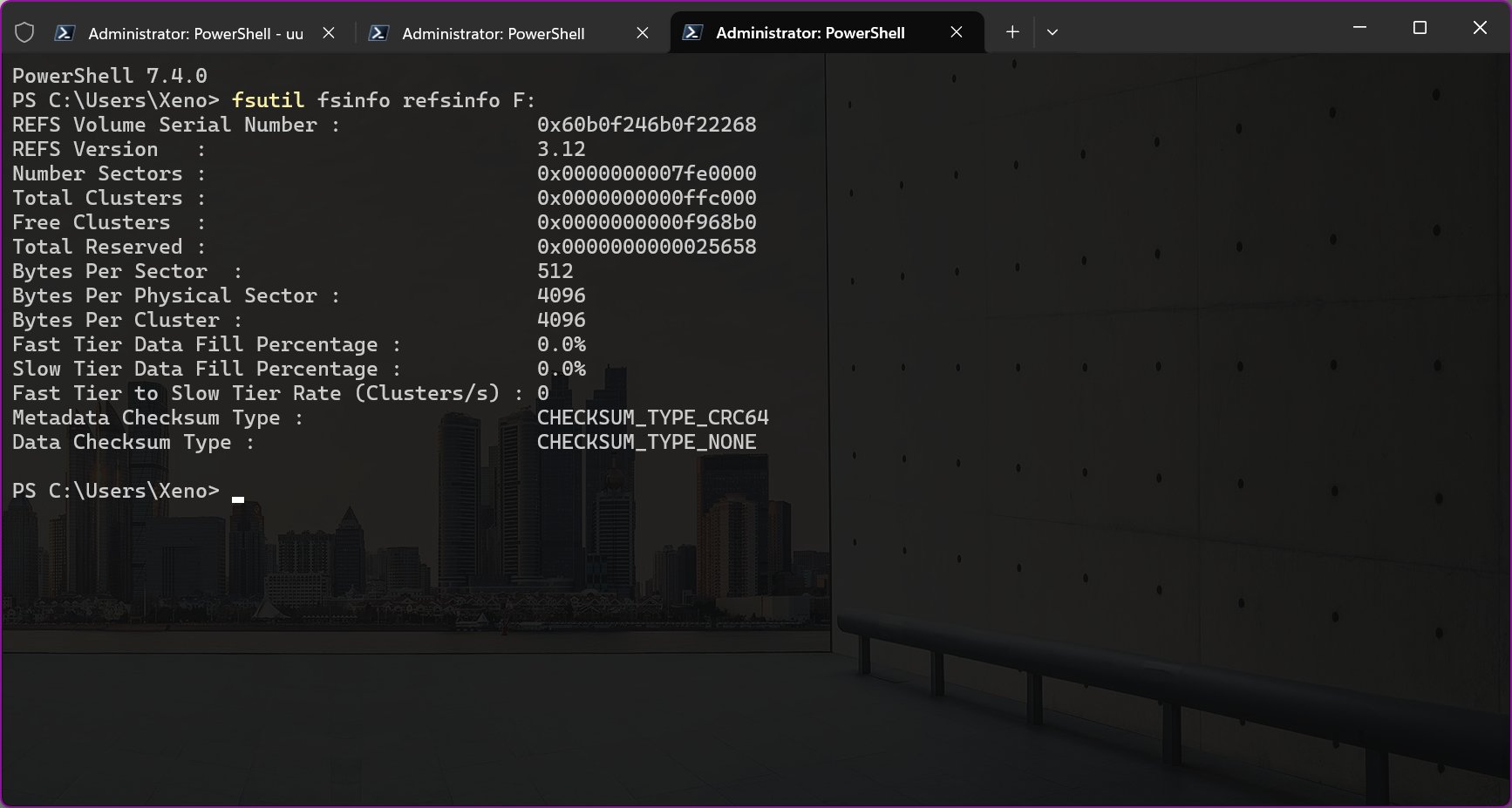The height and width of the screenshot is (808, 1512).
Task: Click the fsutil command text in the terminal
Action: pos(267,100)
